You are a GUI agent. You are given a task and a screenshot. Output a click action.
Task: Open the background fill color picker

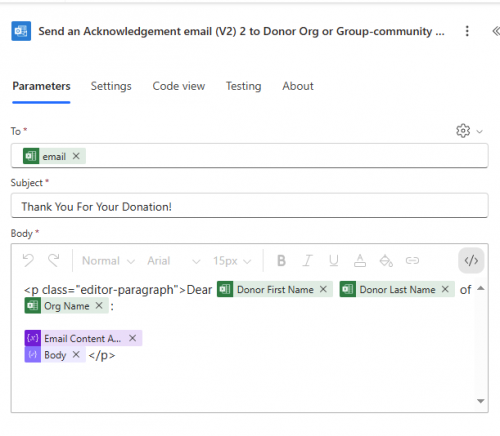[x=386, y=261]
